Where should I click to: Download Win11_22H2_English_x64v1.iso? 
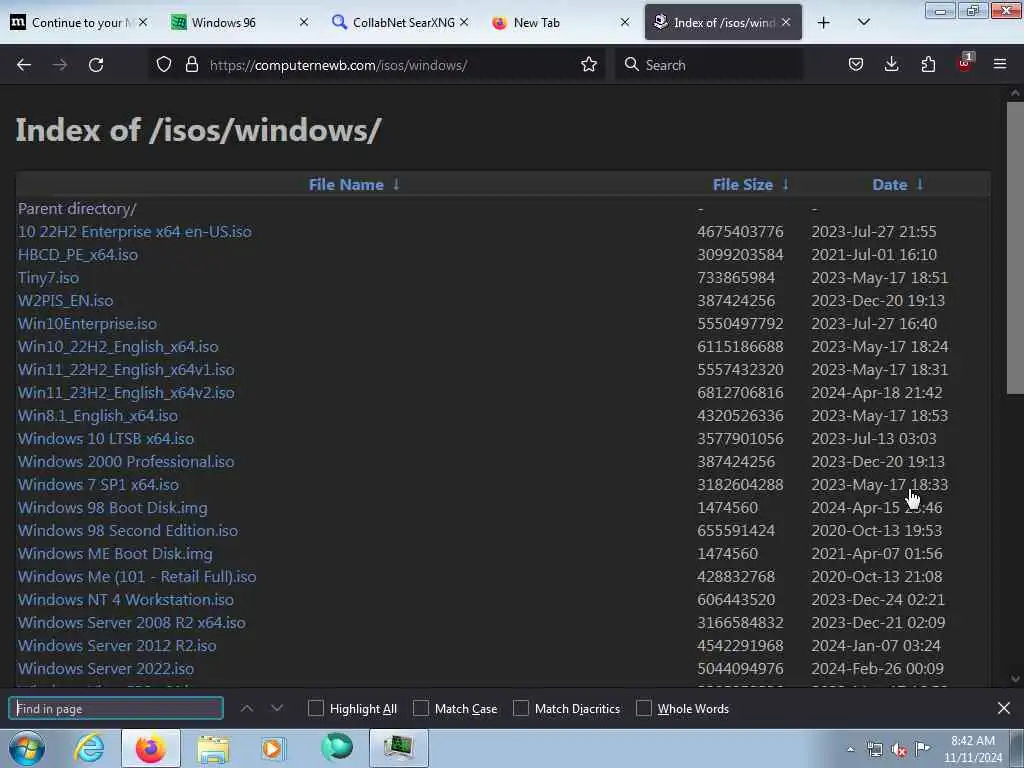(x=126, y=370)
